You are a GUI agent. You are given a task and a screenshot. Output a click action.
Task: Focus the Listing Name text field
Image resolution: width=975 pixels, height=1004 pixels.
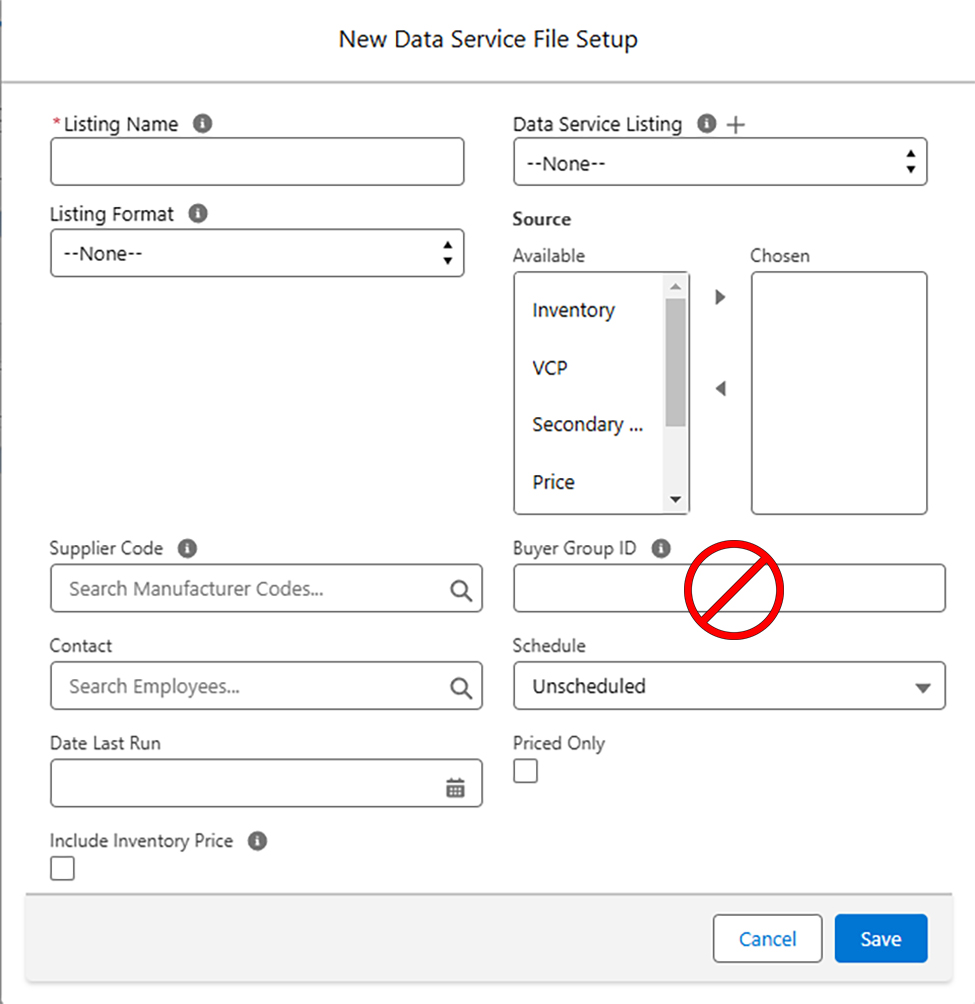tap(257, 161)
